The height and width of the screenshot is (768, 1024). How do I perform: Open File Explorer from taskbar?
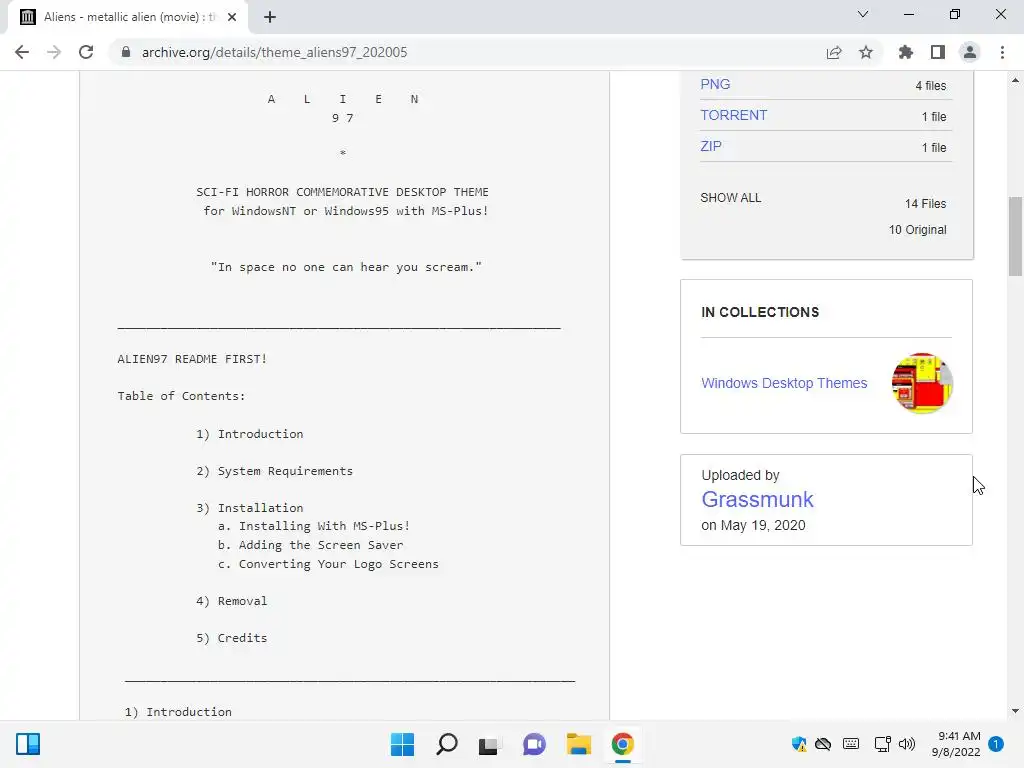point(579,744)
